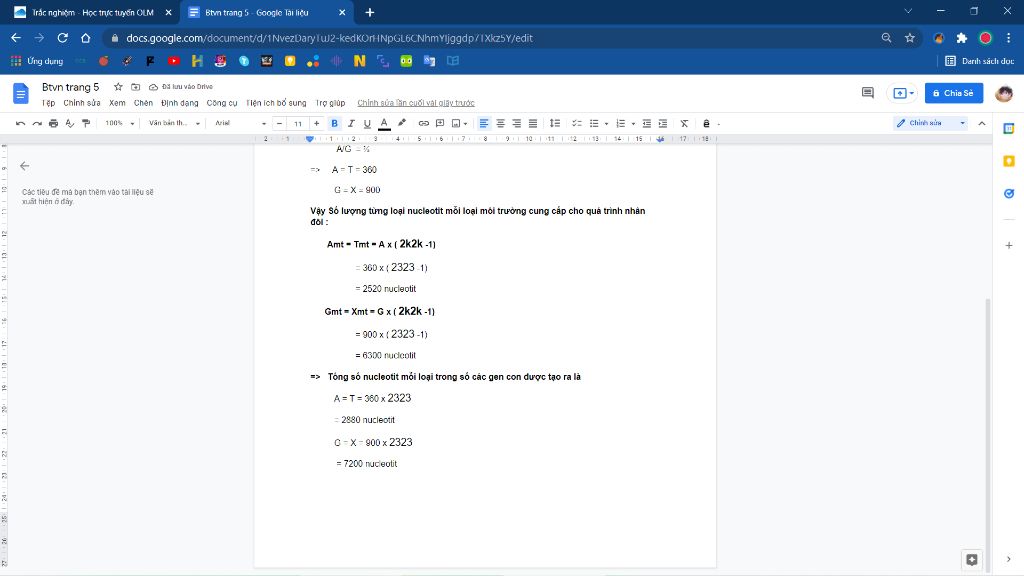Open the zoom level dropdown
The height and width of the screenshot is (576, 1024).
(120, 123)
